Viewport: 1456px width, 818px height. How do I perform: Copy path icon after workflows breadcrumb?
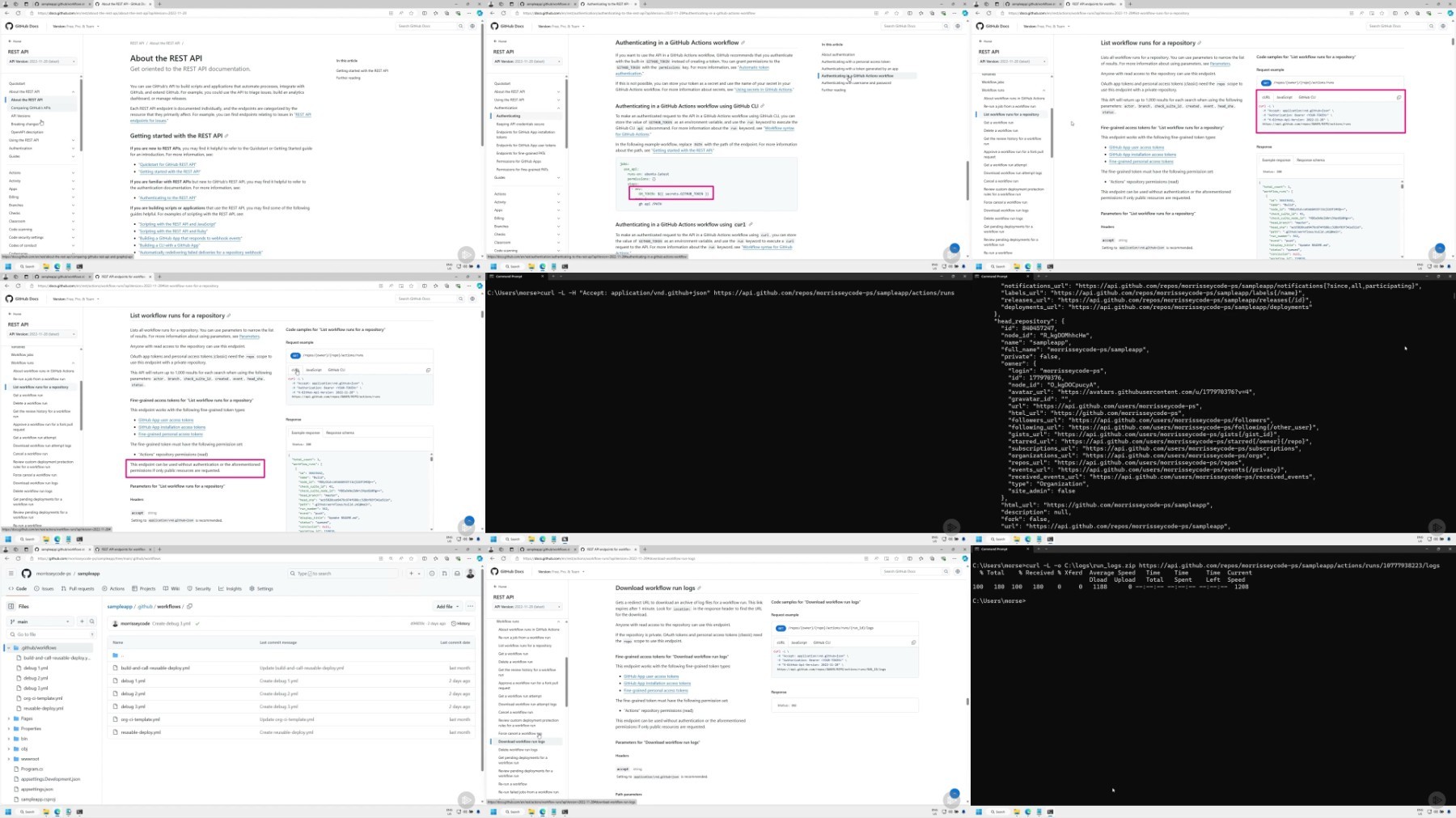coord(189,606)
